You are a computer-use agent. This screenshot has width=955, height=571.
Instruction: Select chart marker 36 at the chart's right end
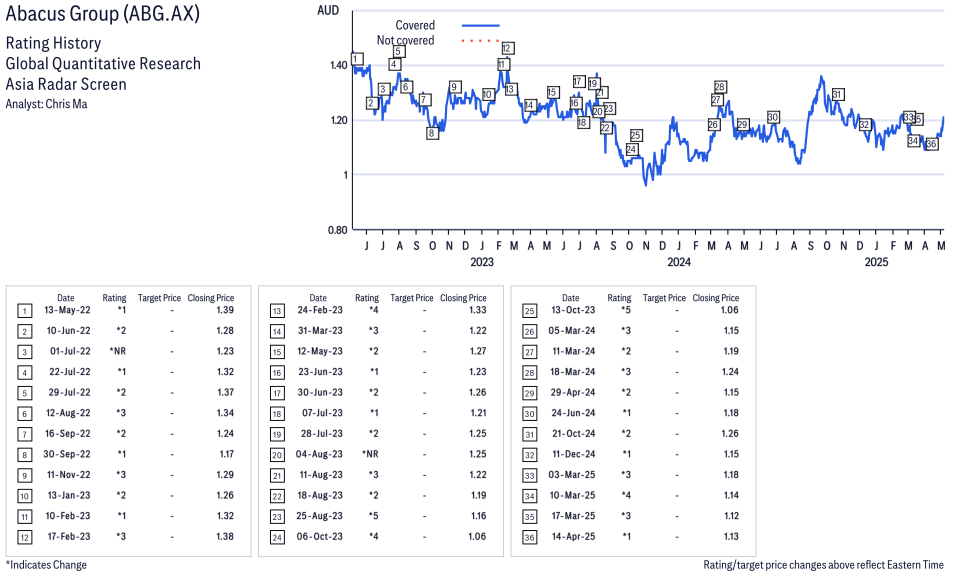click(931, 144)
